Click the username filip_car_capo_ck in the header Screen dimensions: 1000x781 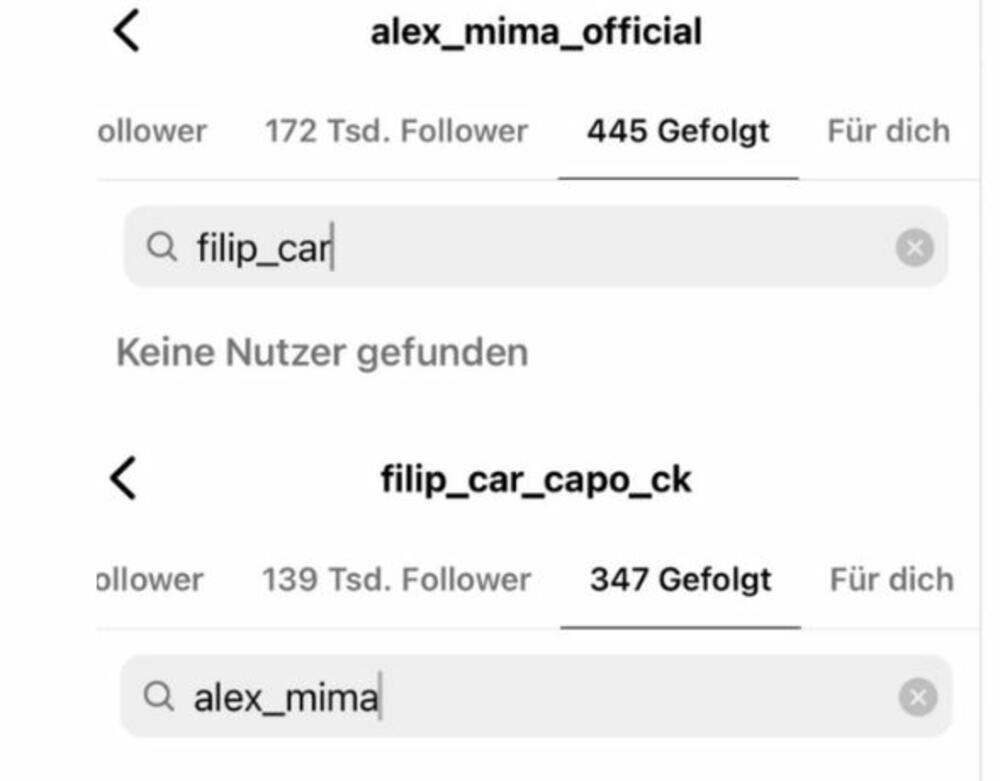point(539,480)
